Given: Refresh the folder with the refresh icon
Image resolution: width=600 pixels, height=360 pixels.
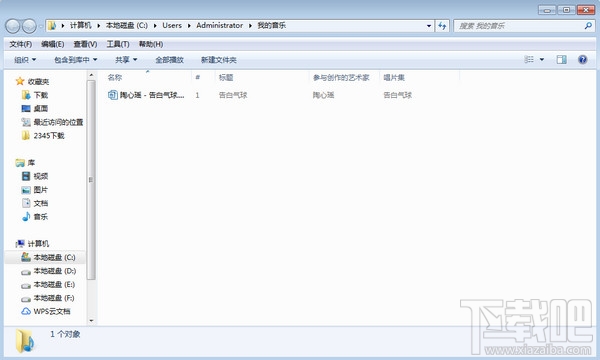Looking at the screenshot, I should [x=442, y=26].
